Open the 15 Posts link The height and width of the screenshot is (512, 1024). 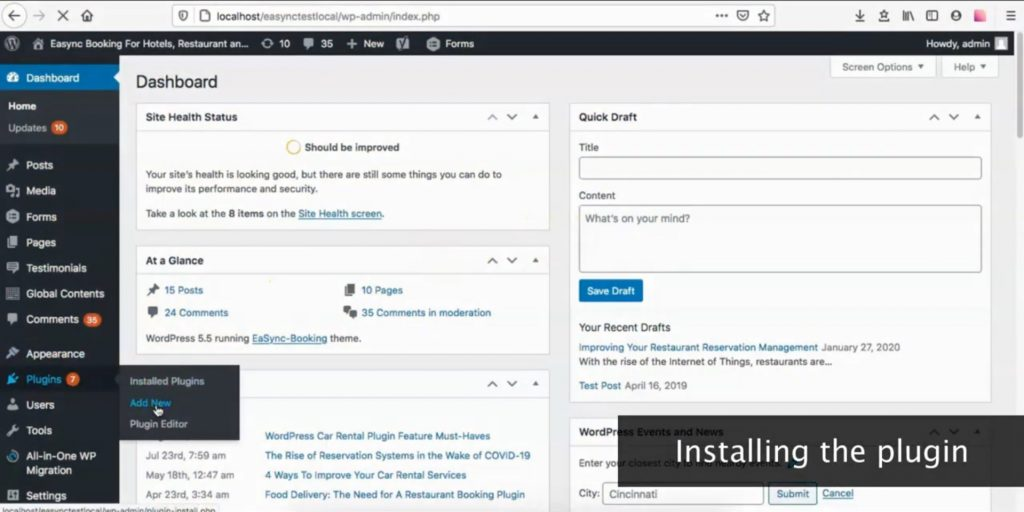(x=184, y=290)
